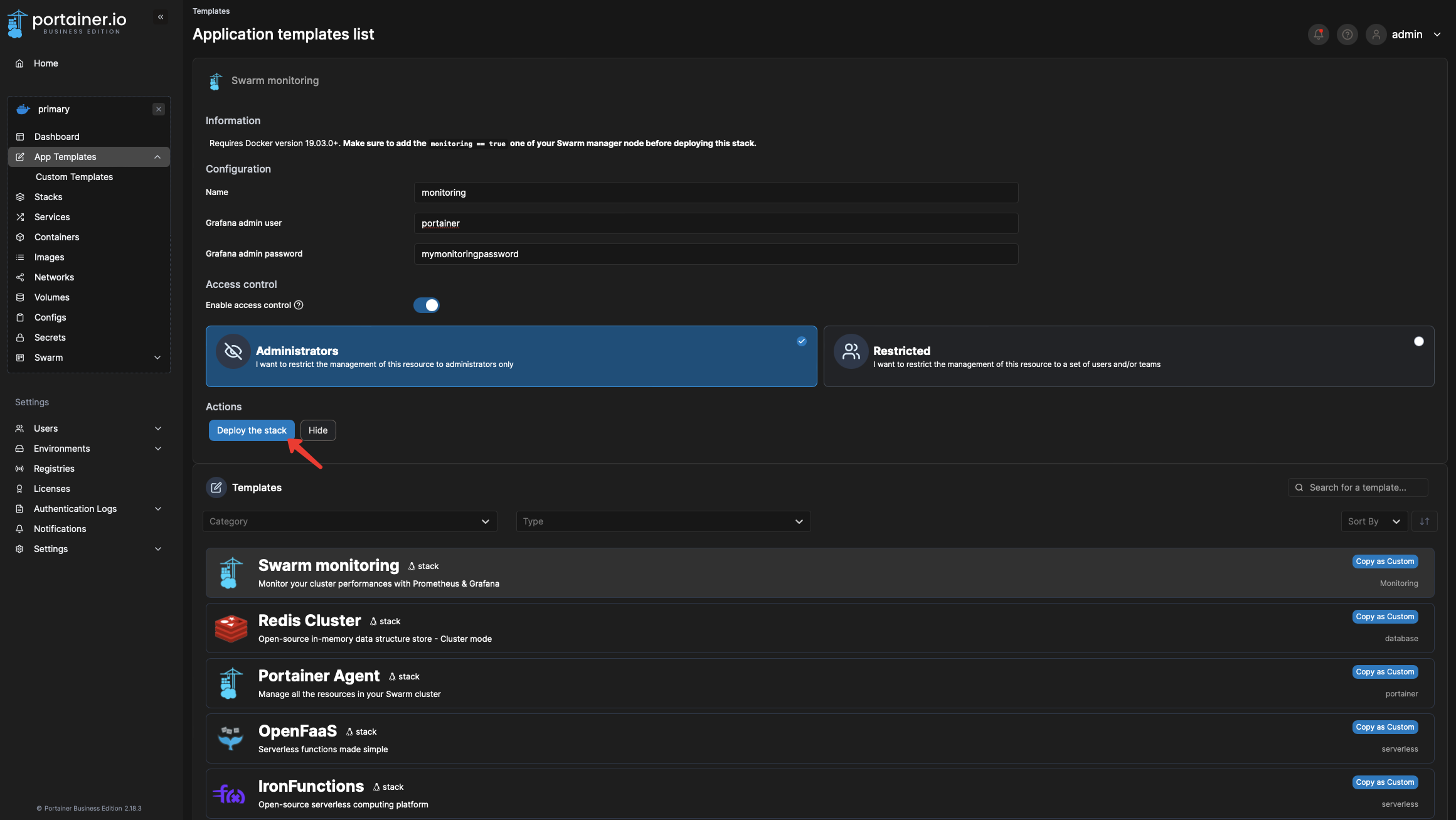This screenshot has height=820, width=1456.
Task: Go to Home in the sidebar
Action: (x=89, y=63)
